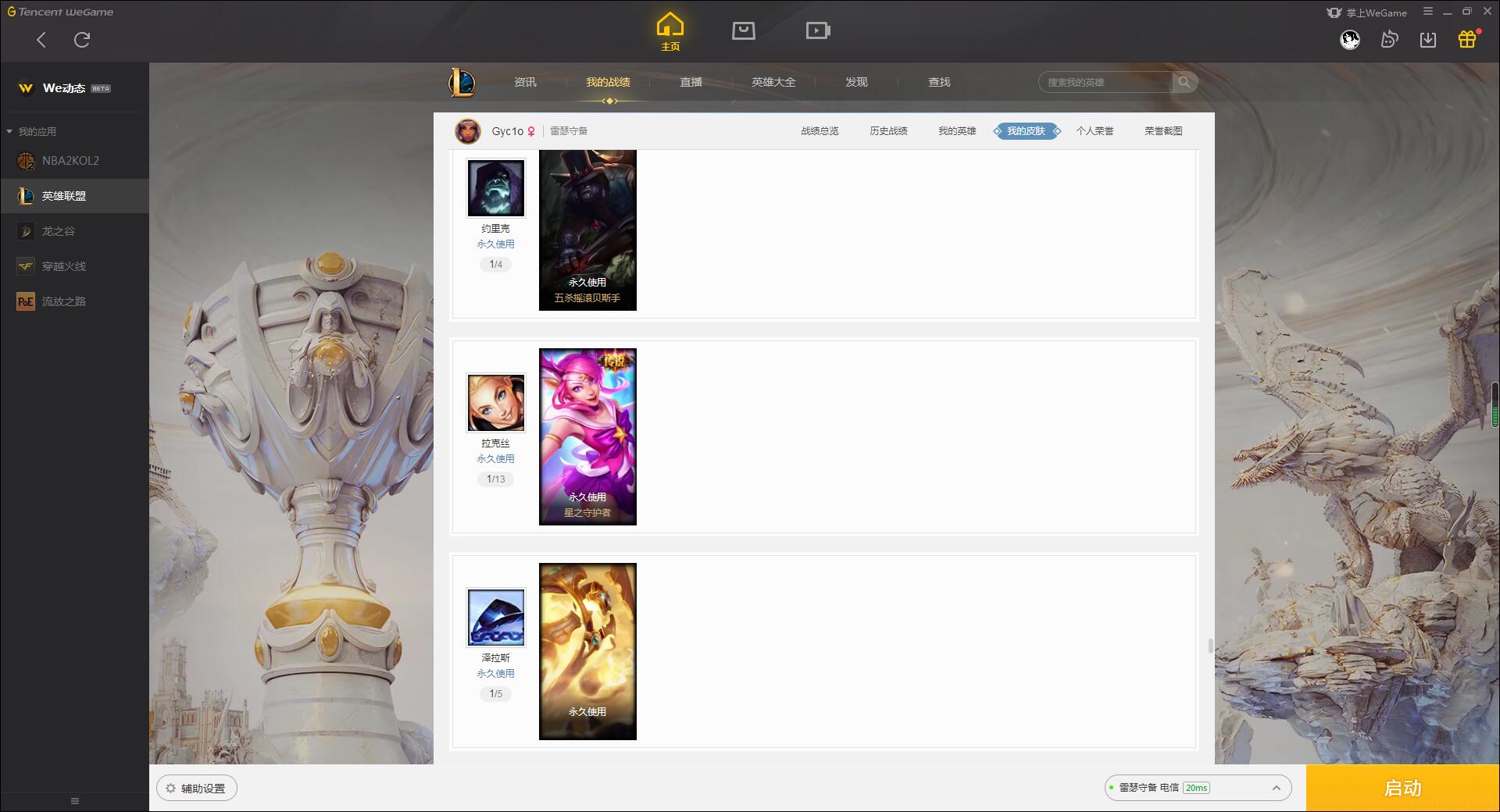The width and height of the screenshot is (1500, 812).
Task: Open the live video icon in top bar
Action: point(818,30)
